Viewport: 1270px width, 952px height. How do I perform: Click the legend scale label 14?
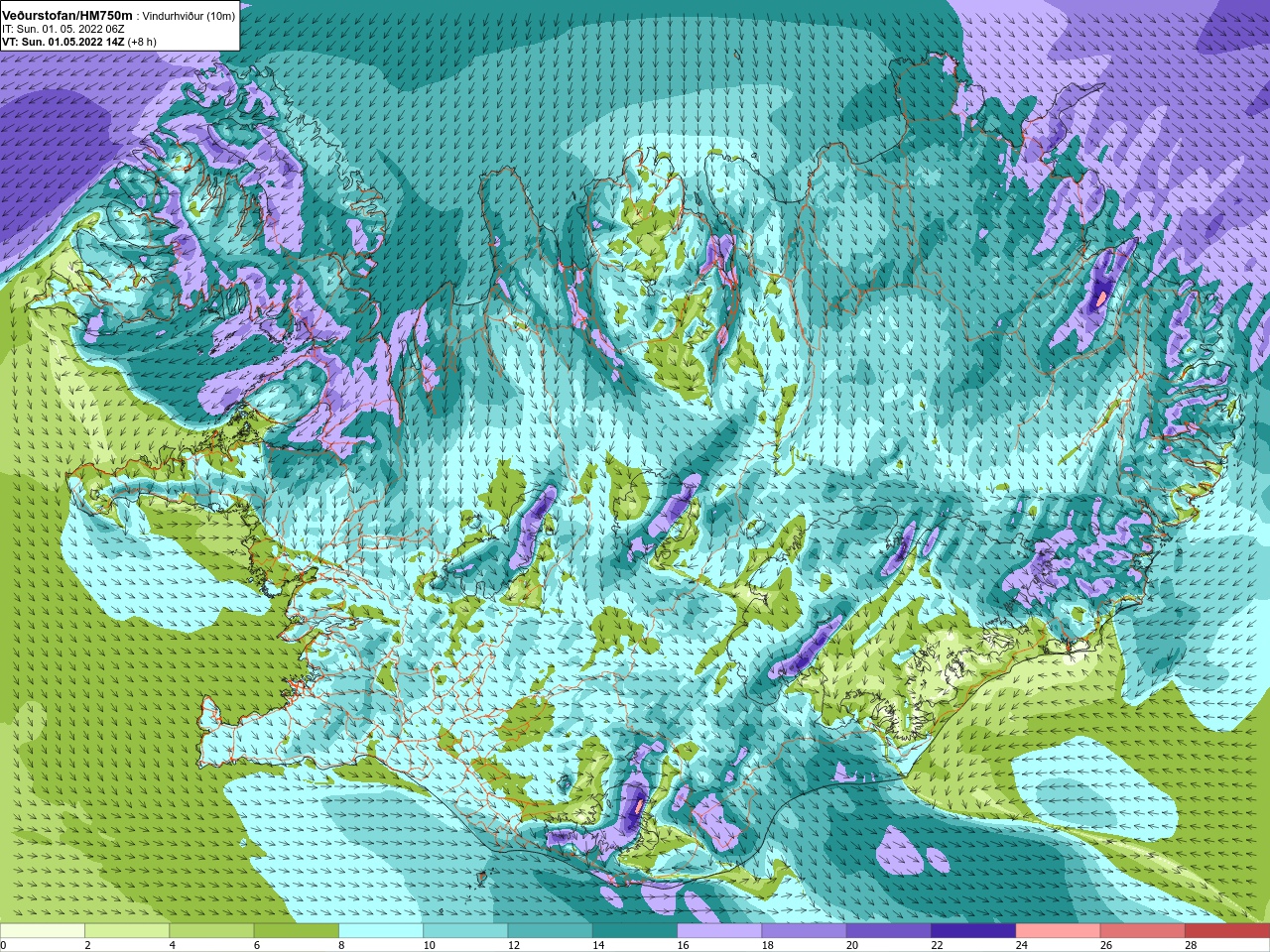click(x=598, y=945)
